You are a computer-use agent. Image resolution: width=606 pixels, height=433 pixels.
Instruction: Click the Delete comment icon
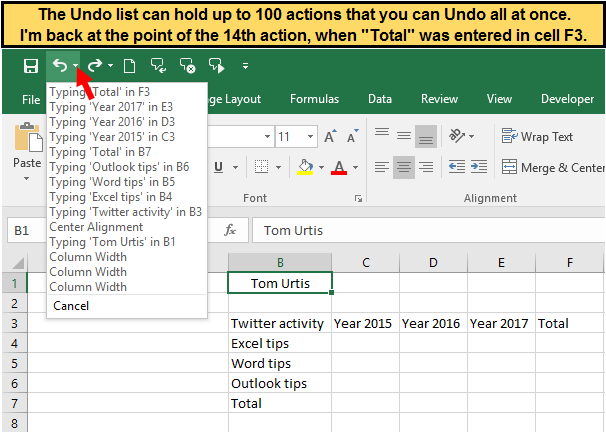click(187, 66)
